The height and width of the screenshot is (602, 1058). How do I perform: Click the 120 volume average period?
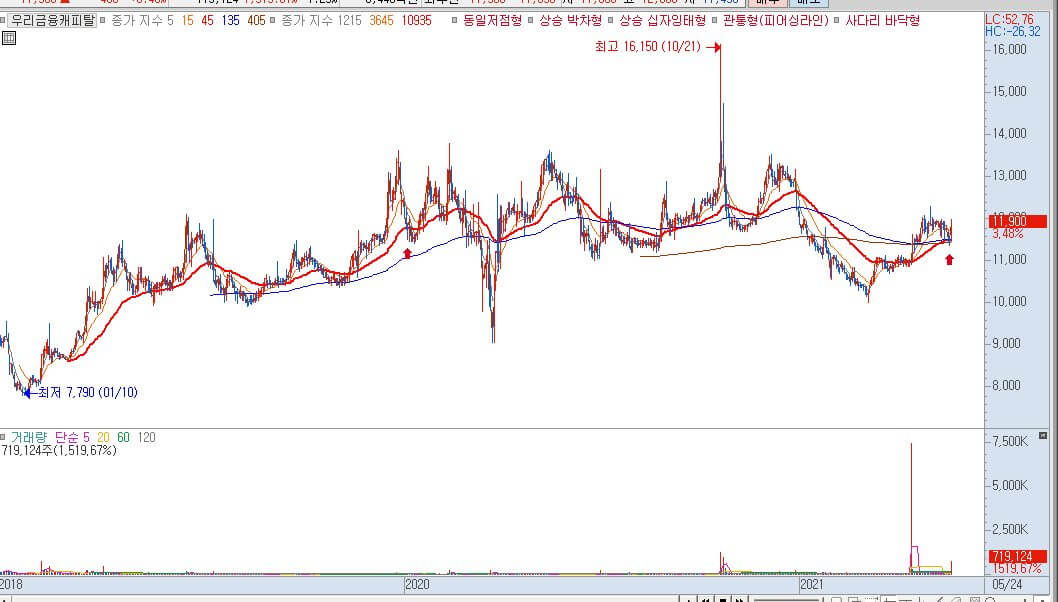pos(146,437)
